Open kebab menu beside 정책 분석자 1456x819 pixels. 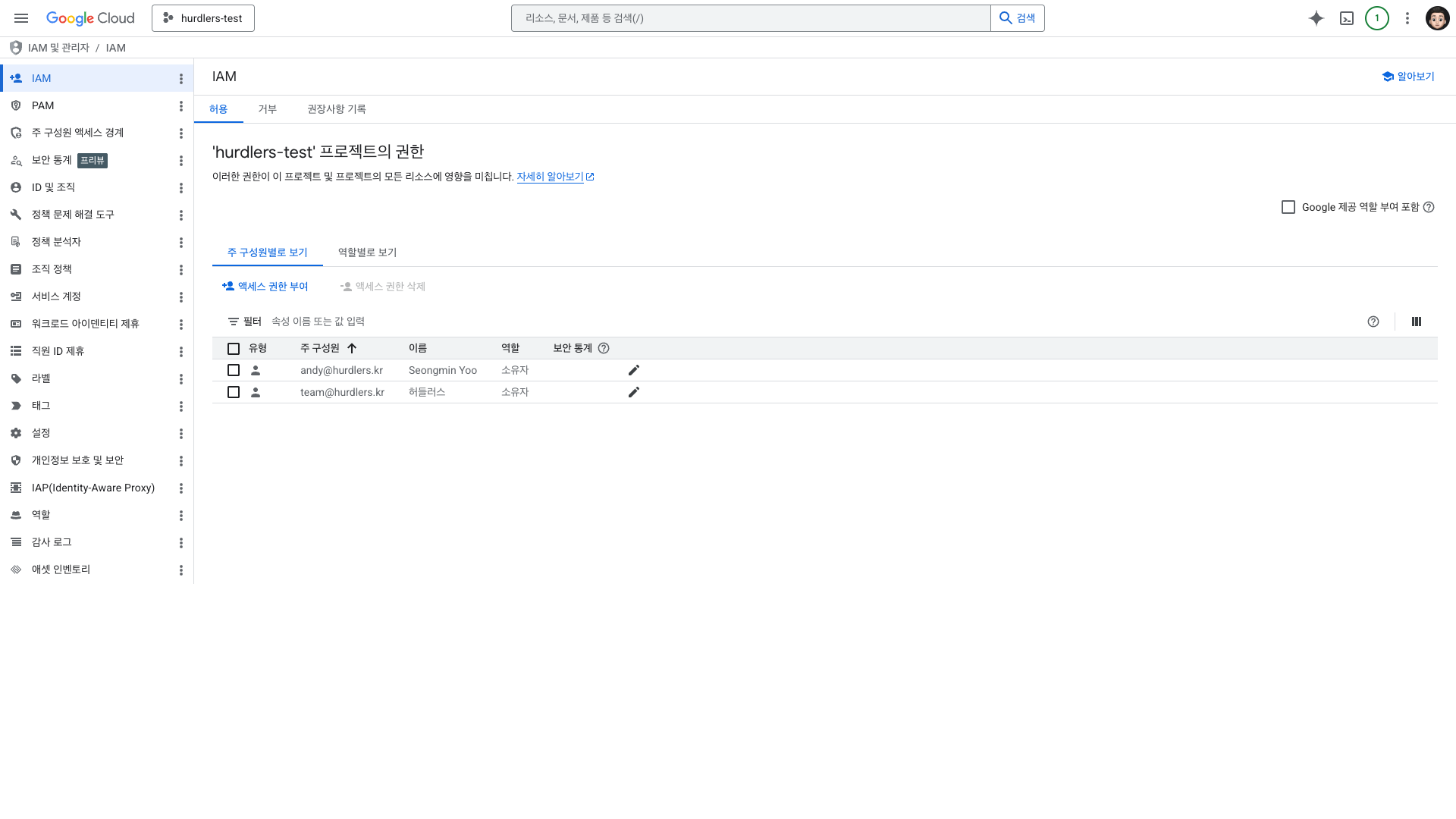pyautogui.click(x=181, y=243)
